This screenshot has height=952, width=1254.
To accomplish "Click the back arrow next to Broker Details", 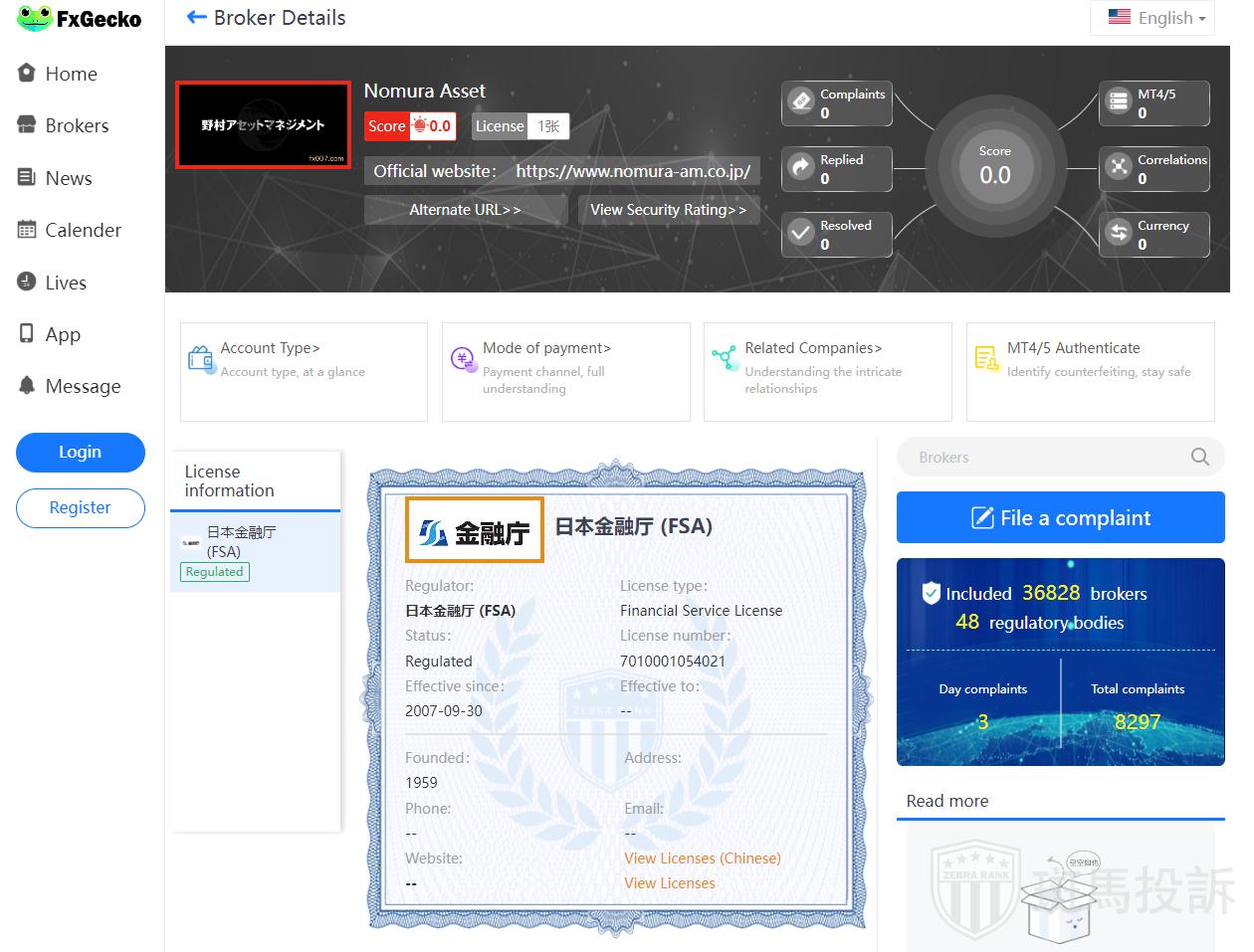I will [x=196, y=18].
